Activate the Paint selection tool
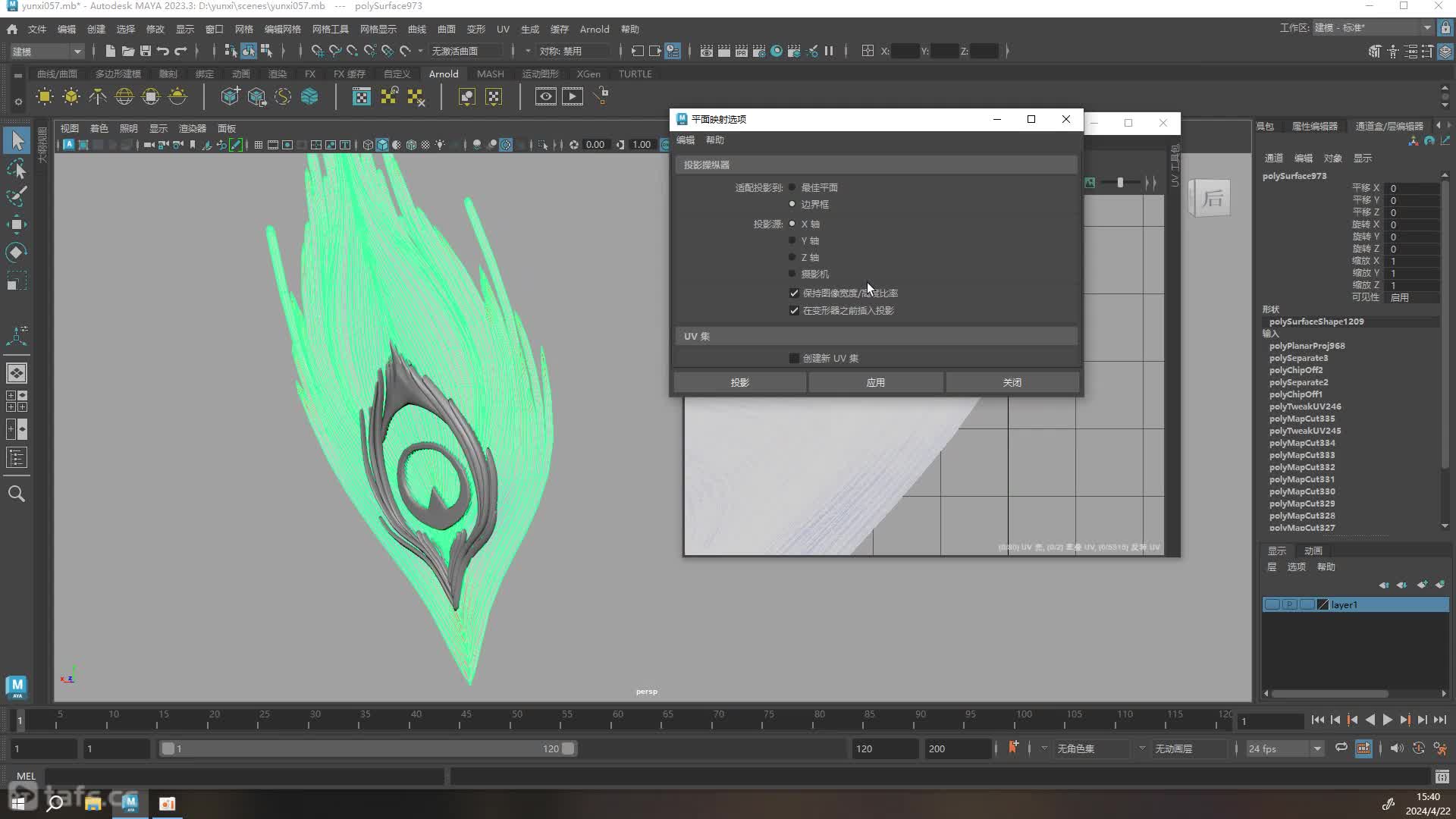 pos(17,196)
